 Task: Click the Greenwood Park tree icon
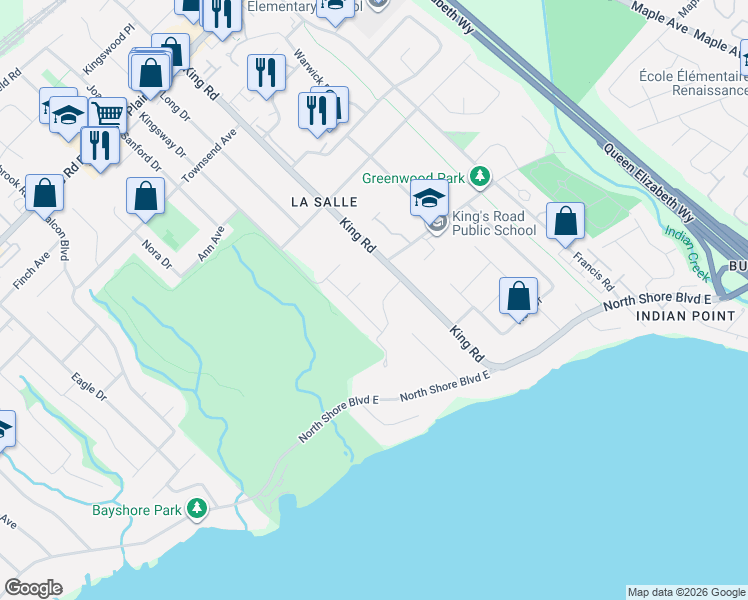pos(480,176)
